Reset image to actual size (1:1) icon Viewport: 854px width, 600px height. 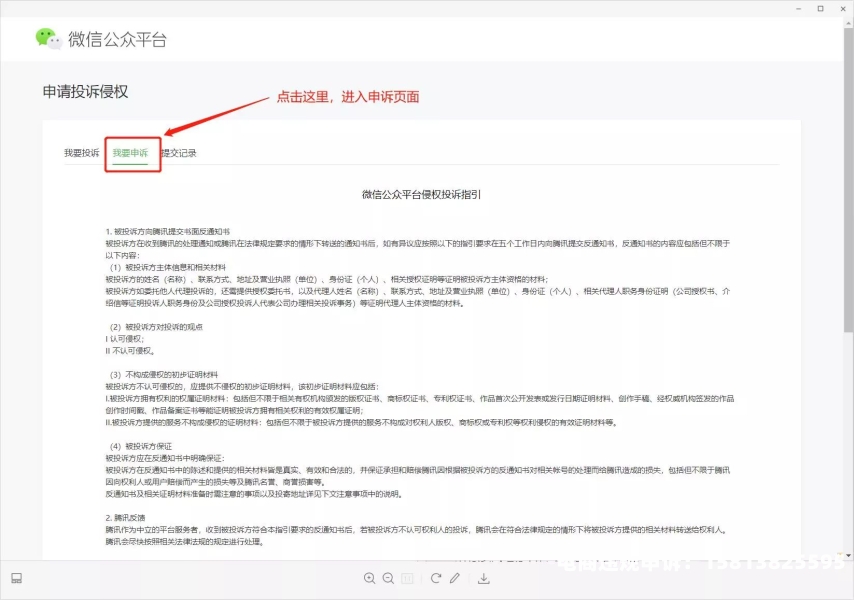407,578
